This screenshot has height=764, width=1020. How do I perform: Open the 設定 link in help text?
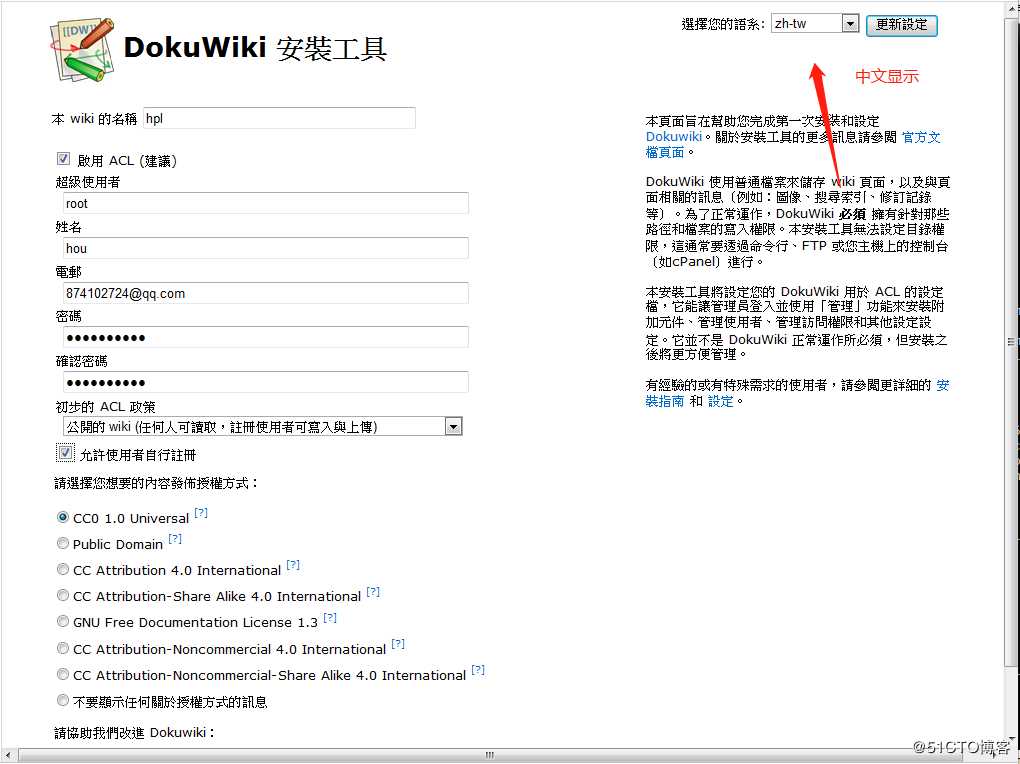click(720, 401)
